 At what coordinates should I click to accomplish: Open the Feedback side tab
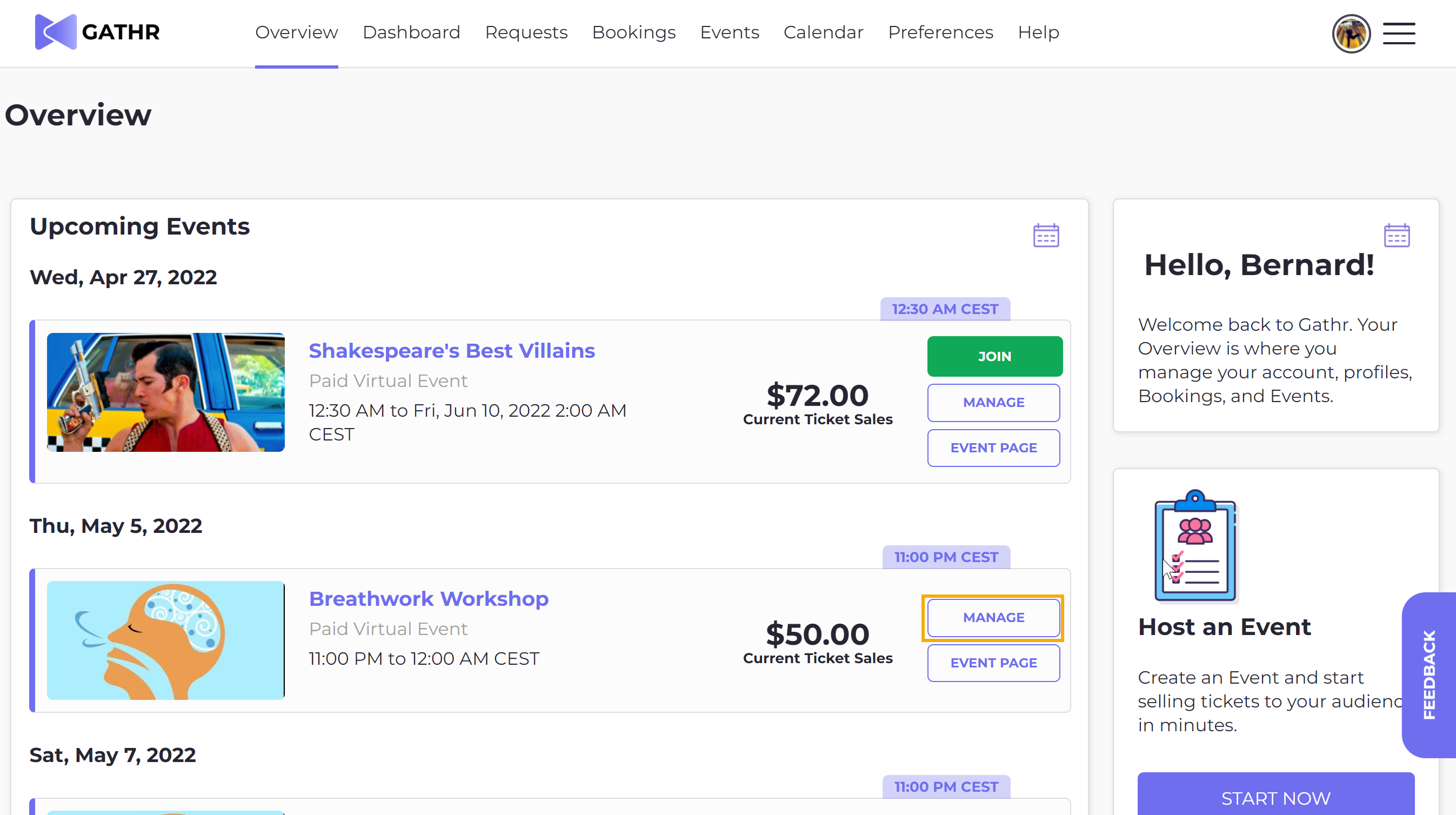point(1429,674)
